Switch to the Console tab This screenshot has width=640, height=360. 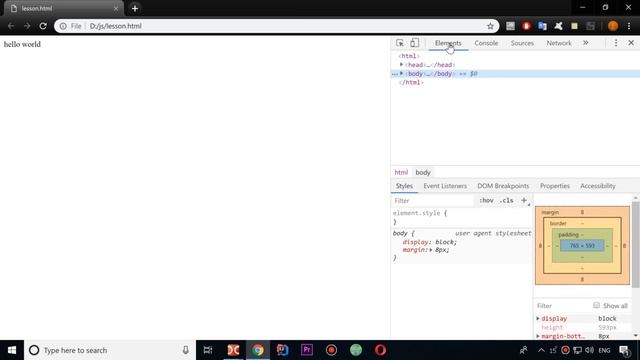click(486, 43)
